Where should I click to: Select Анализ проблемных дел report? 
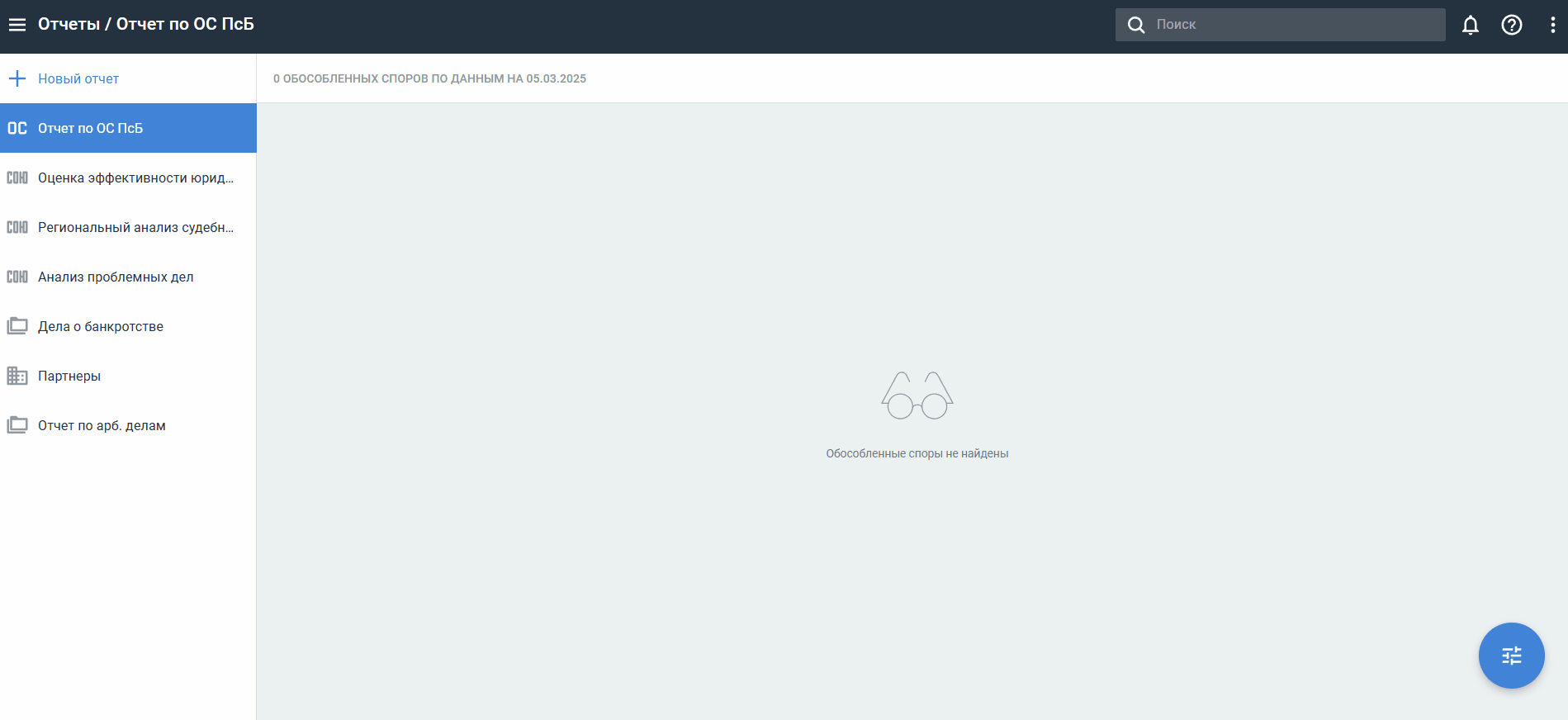[x=116, y=277]
